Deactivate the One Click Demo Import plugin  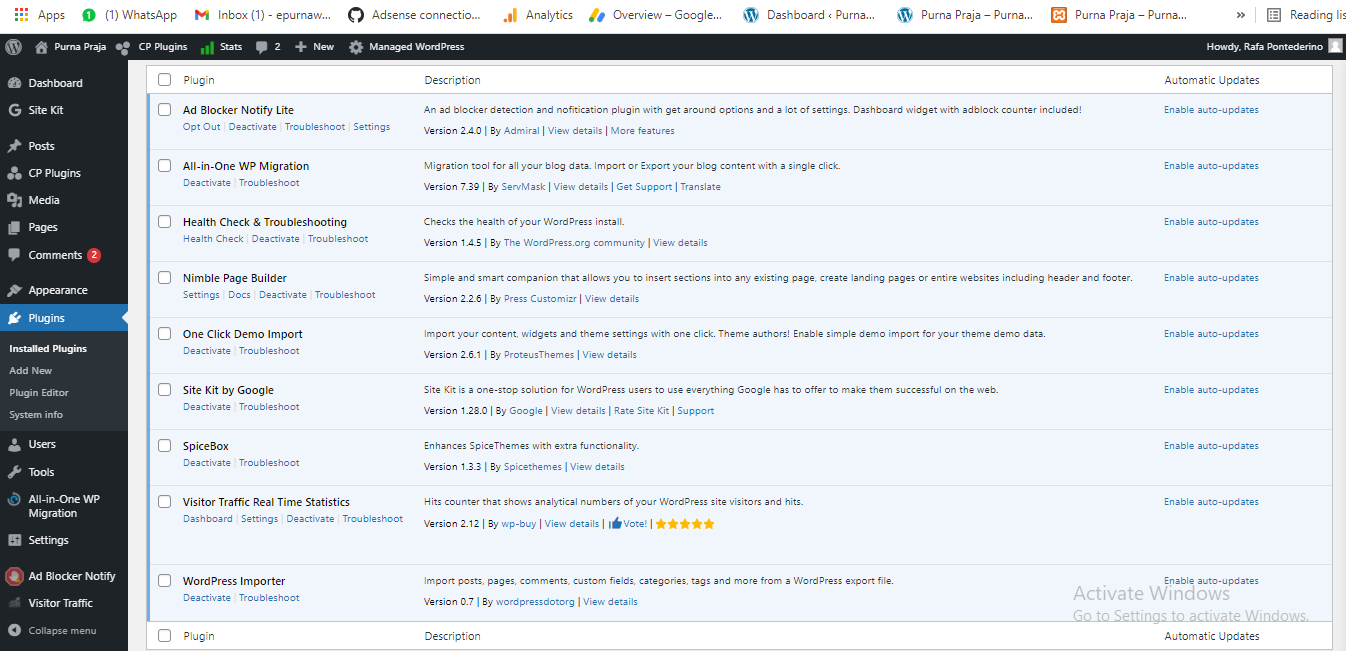[207, 351]
